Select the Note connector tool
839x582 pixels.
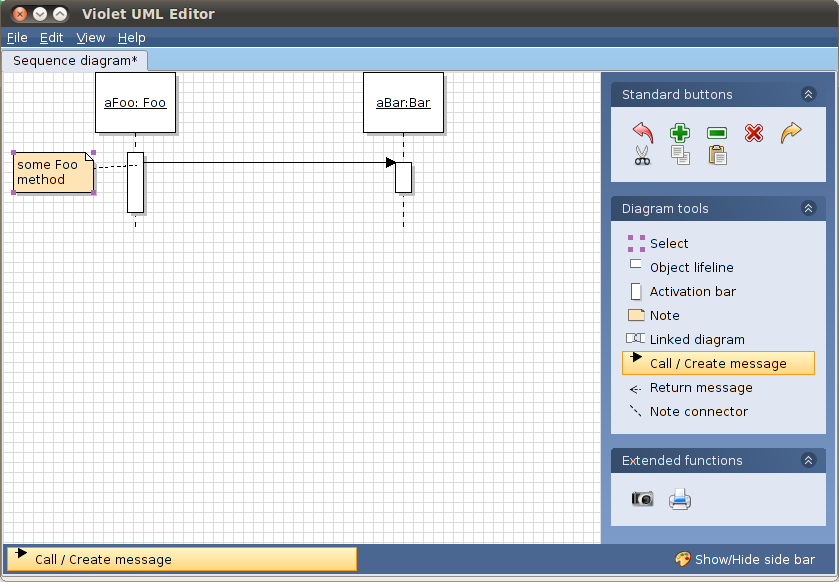(x=698, y=412)
